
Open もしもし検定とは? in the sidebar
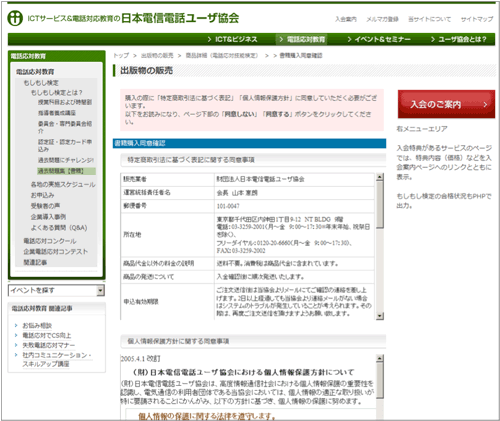57,92
